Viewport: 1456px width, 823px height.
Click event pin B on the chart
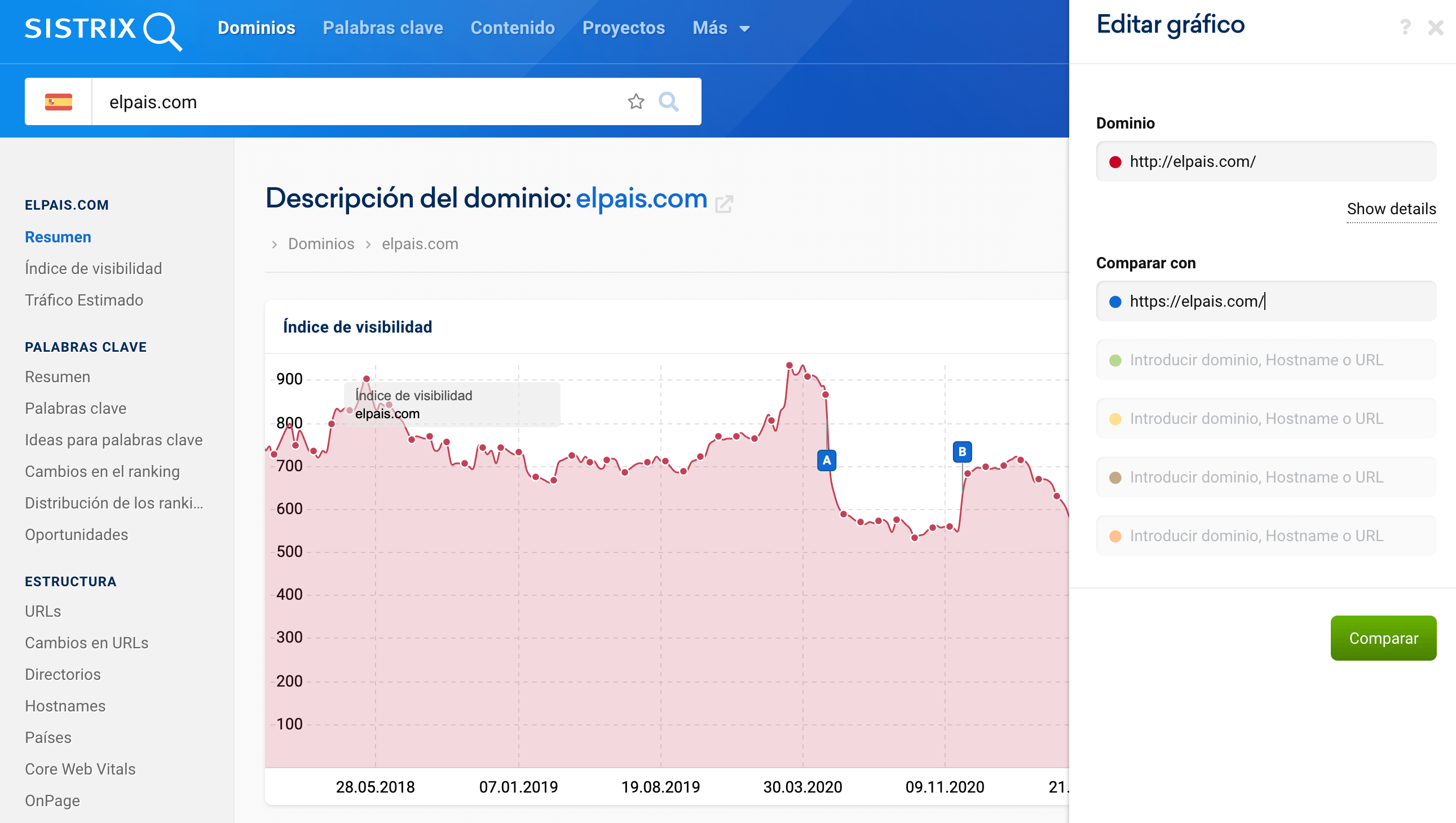tap(962, 452)
